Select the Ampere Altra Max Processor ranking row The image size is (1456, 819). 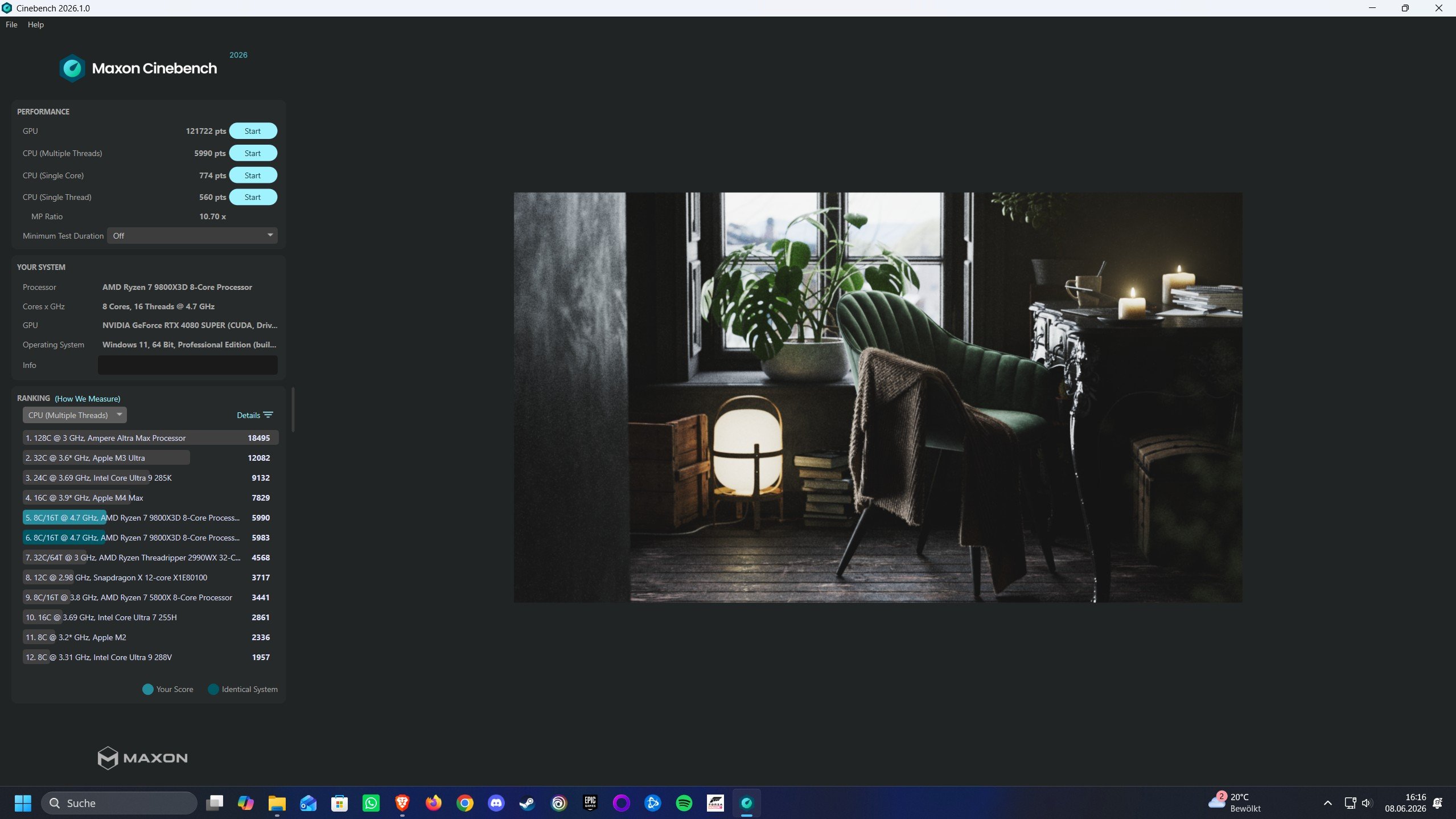pos(151,438)
